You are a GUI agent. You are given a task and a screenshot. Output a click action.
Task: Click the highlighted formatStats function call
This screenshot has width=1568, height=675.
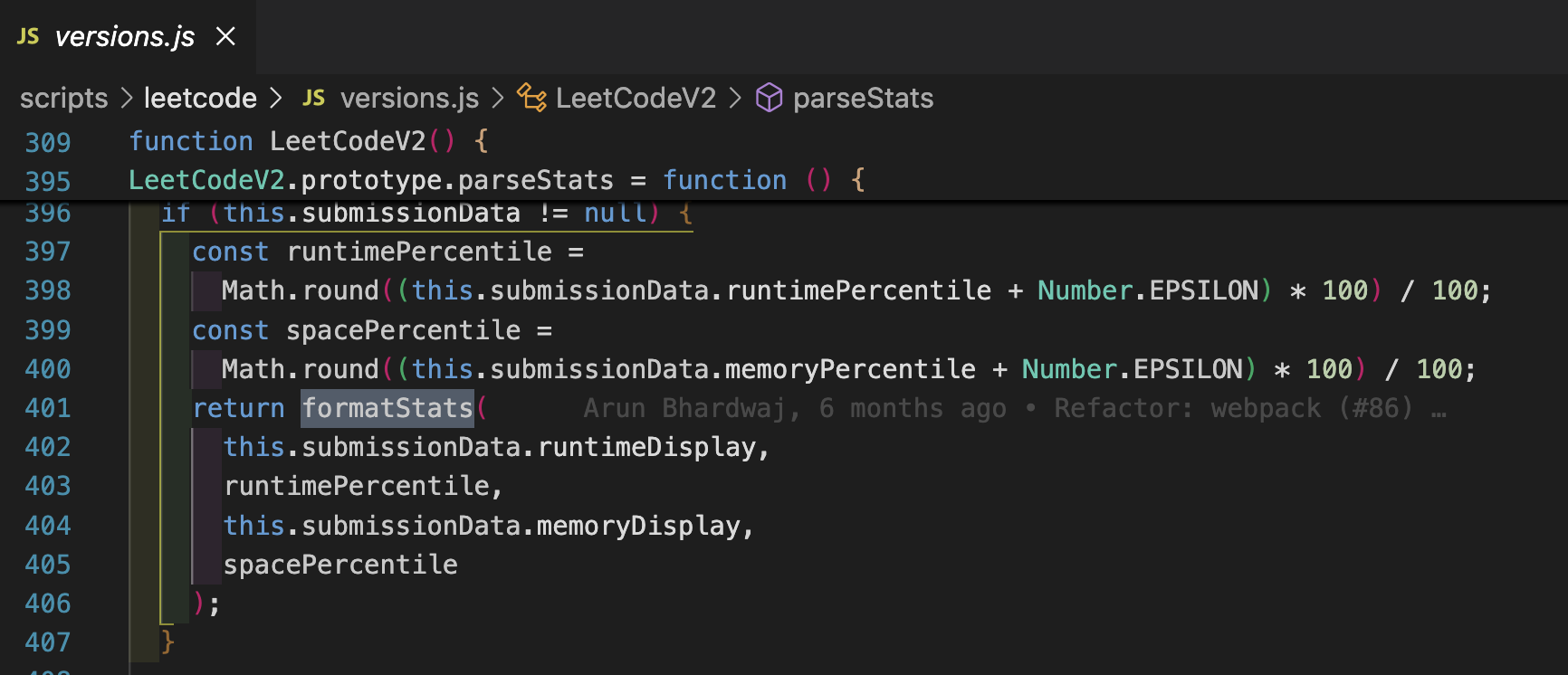click(x=387, y=409)
